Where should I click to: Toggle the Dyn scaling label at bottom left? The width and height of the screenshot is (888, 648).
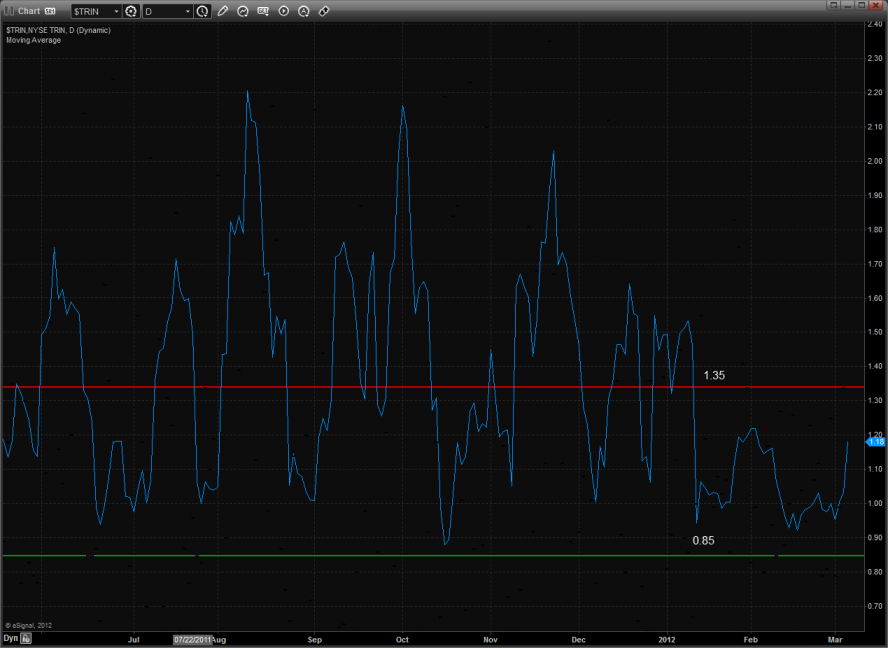10,637
